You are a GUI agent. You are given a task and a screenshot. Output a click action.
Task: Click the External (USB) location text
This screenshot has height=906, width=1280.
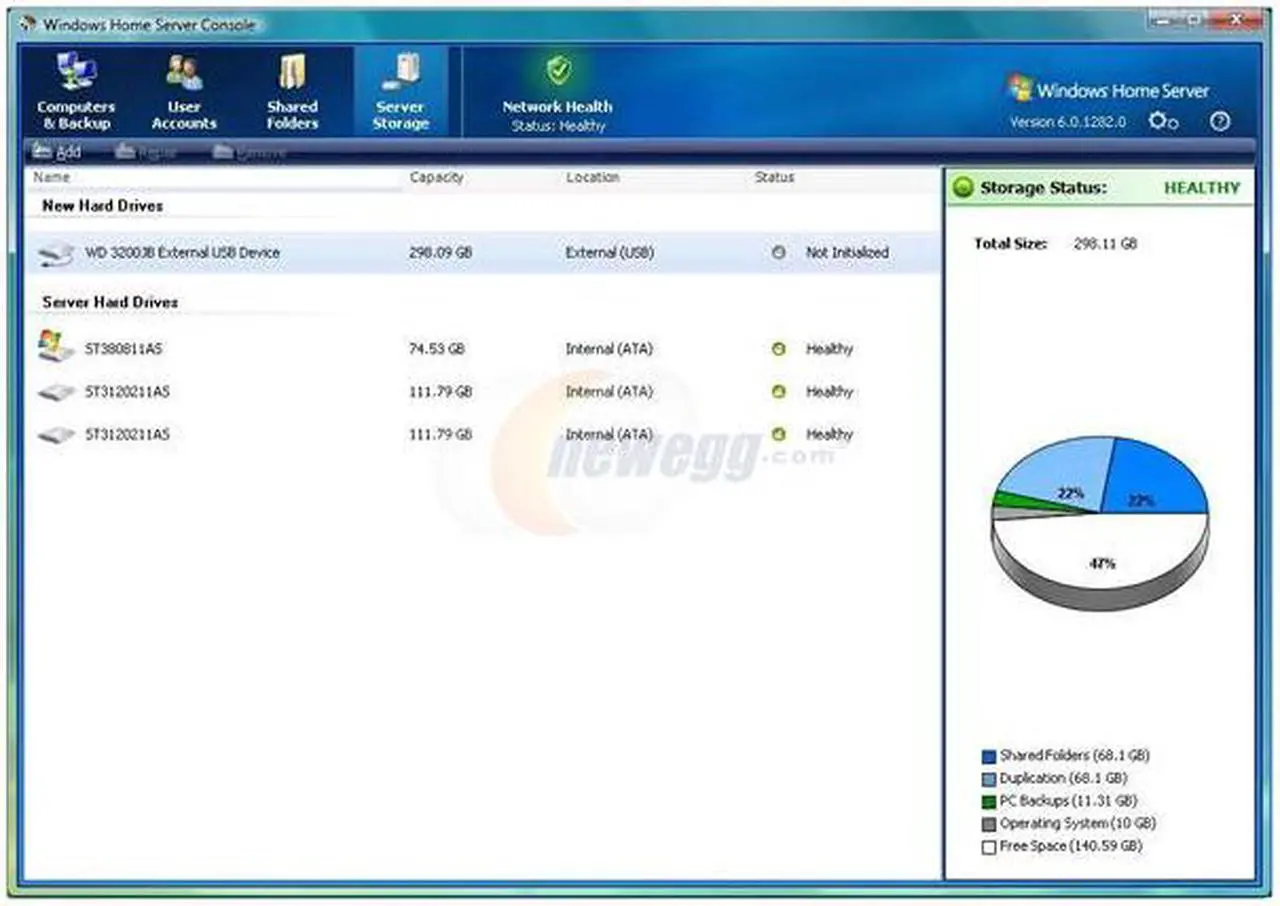(x=609, y=253)
